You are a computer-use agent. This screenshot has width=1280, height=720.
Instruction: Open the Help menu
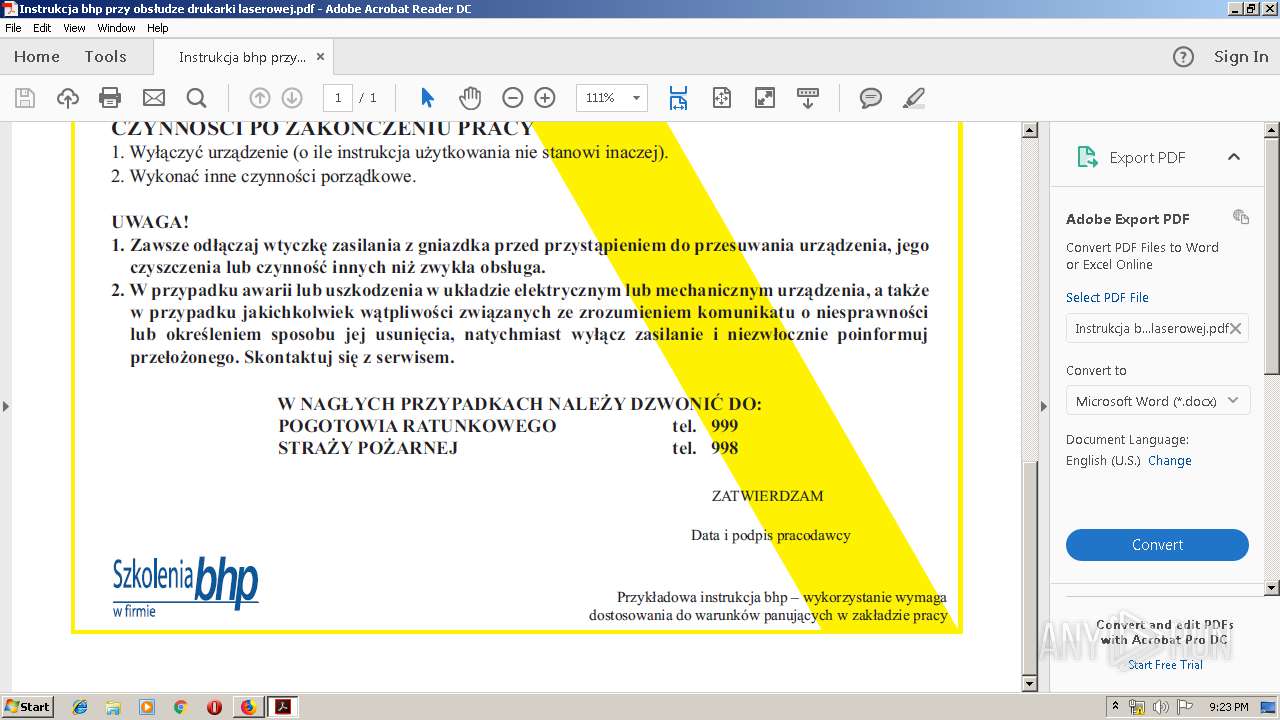click(x=158, y=28)
